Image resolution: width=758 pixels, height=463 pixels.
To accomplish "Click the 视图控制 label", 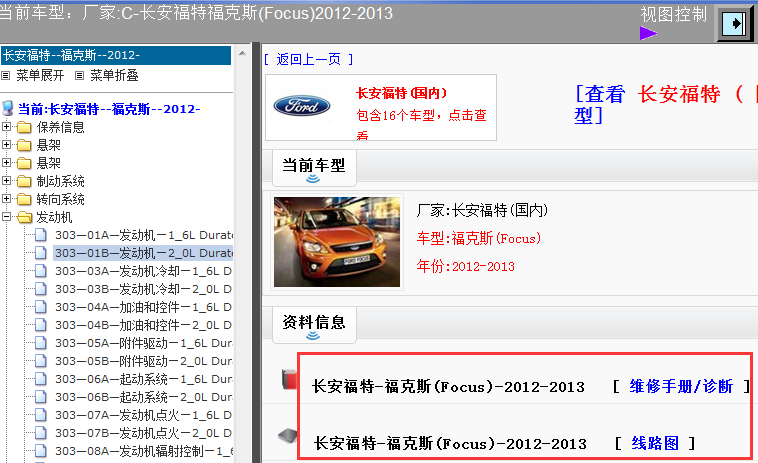I will tap(673, 14).
